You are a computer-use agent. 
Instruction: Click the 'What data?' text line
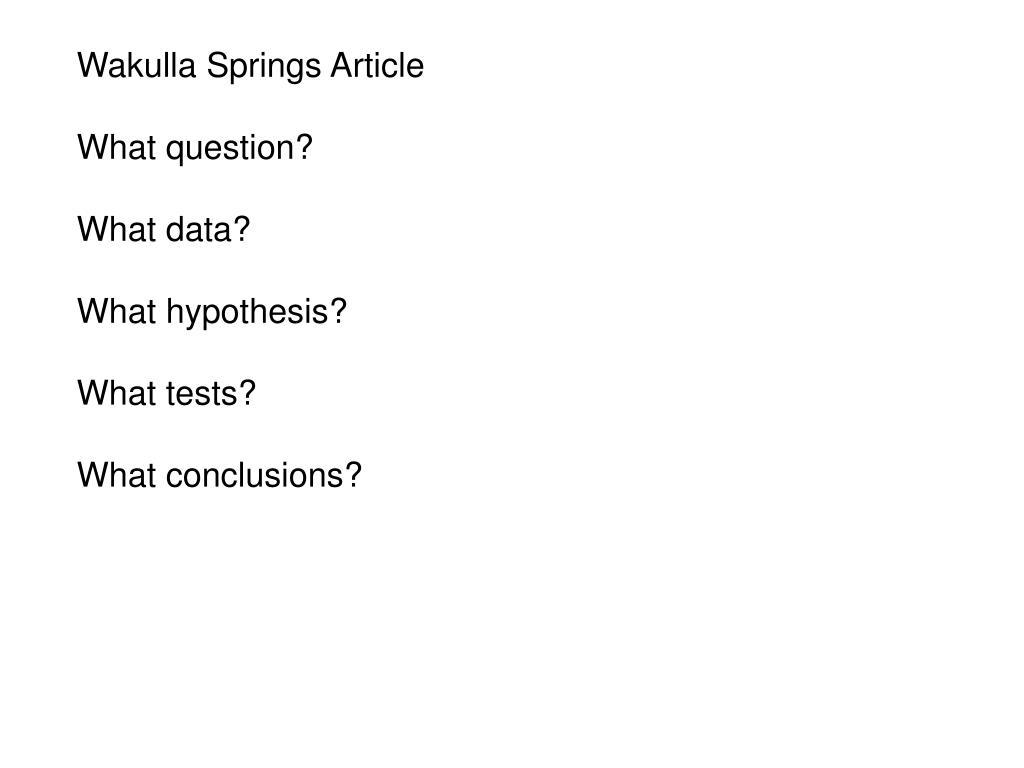click(164, 229)
